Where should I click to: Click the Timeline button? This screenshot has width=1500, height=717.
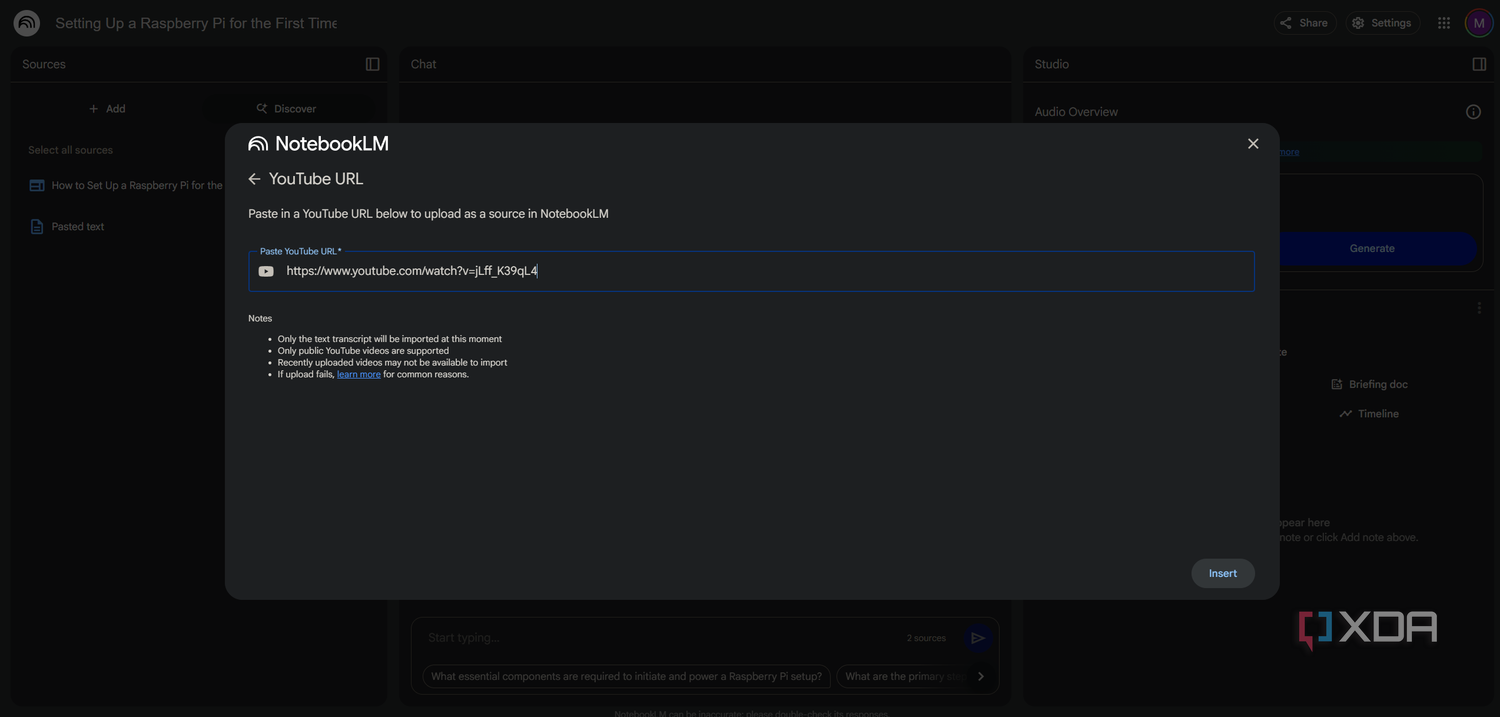[1369, 414]
